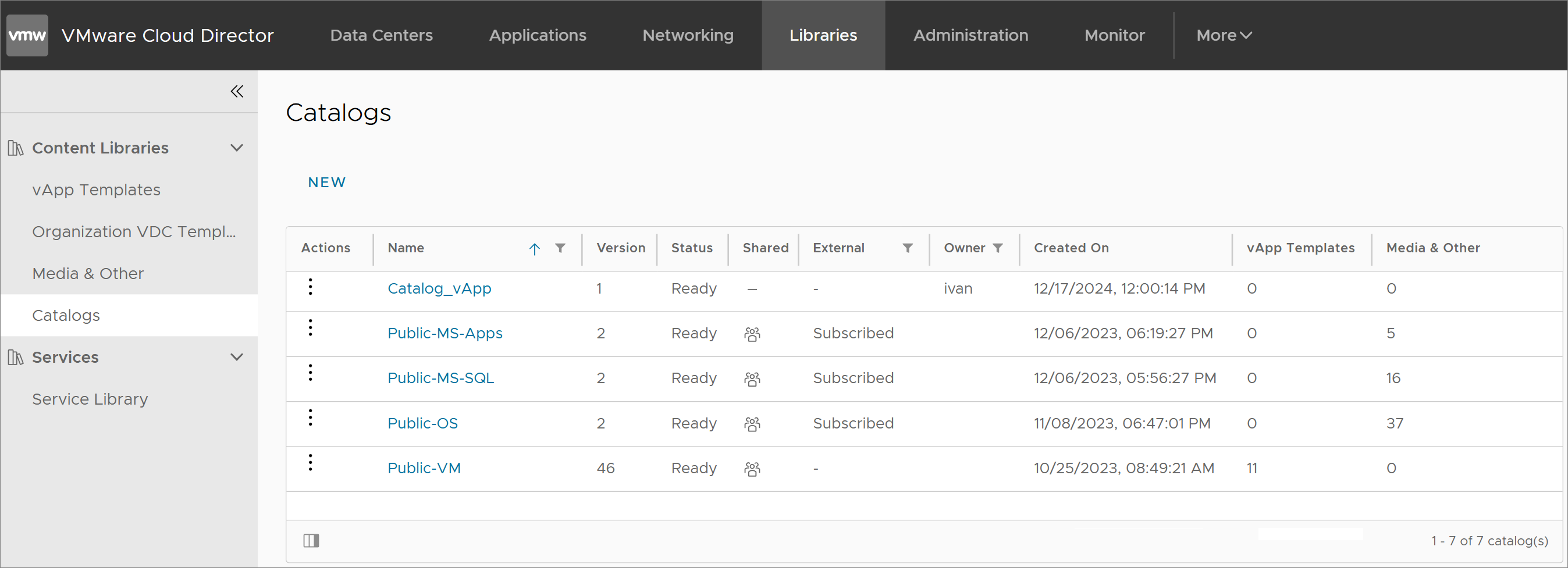Screen dimensions: 1568x568
Task: Open the External column filter
Action: pyautogui.click(x=908, y=248)
